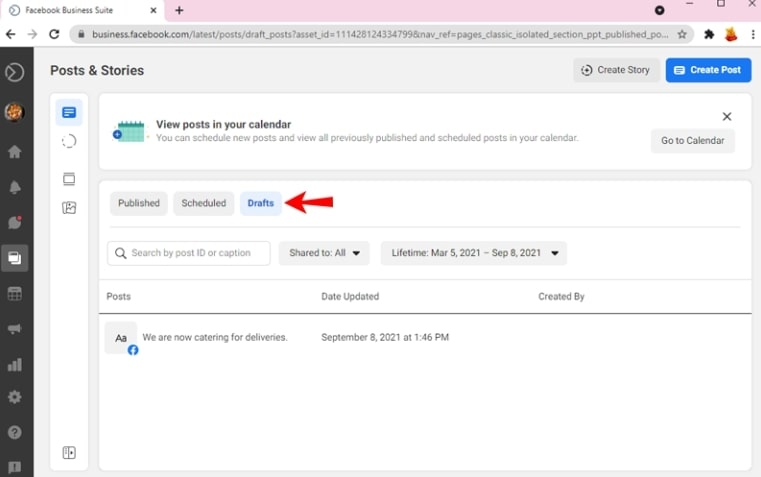Select the Facebook Business Suite browser tab
This screenshot has height=477, width=761.
click(x=82, y=10)
